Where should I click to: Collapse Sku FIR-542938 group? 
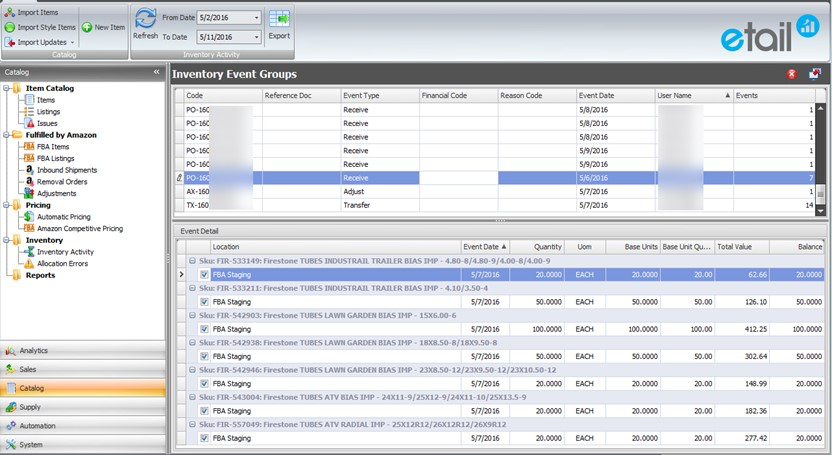tap(193, 343)
